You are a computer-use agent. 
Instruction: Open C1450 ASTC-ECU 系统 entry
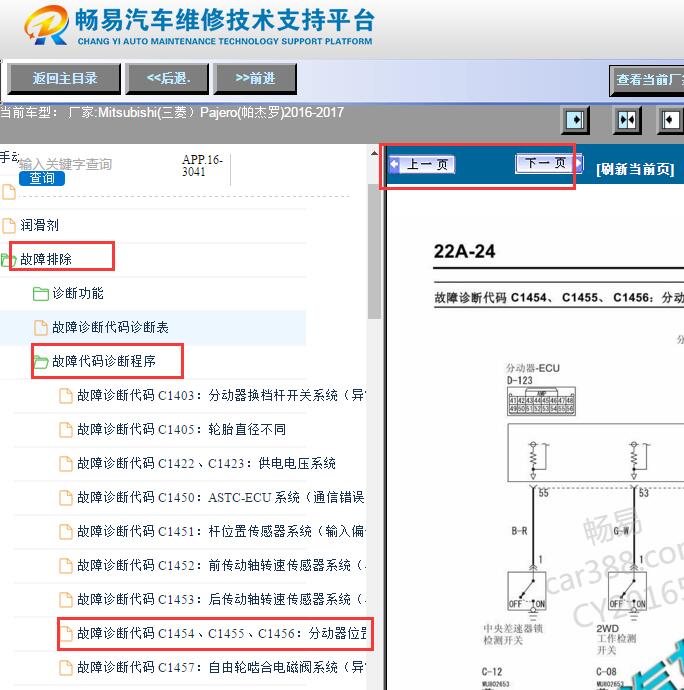[221, 497]
